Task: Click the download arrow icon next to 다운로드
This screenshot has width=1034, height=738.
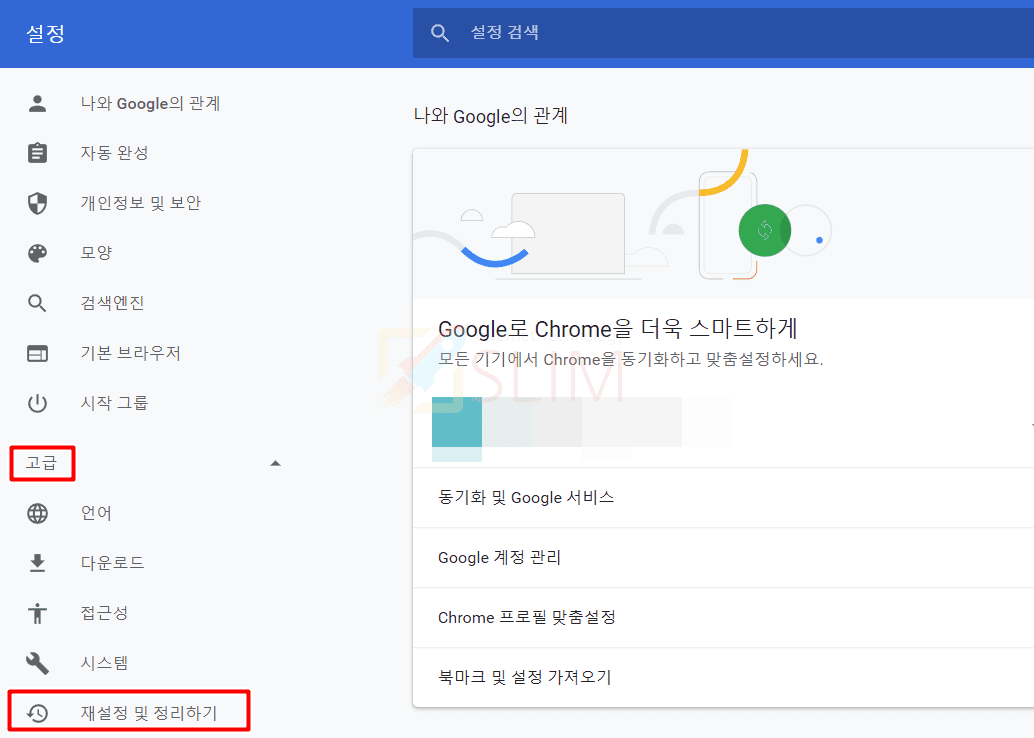Action: coord(38,563)
